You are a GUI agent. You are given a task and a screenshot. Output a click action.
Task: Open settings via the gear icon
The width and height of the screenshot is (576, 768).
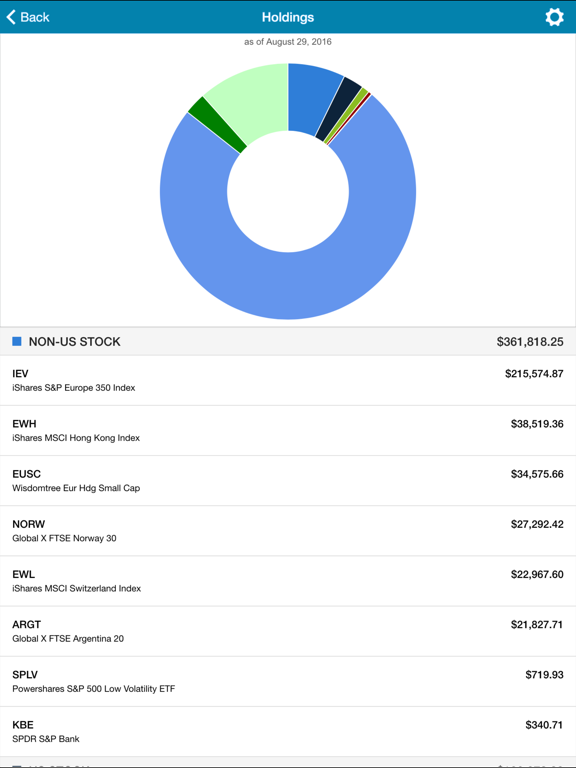point(554,17)
